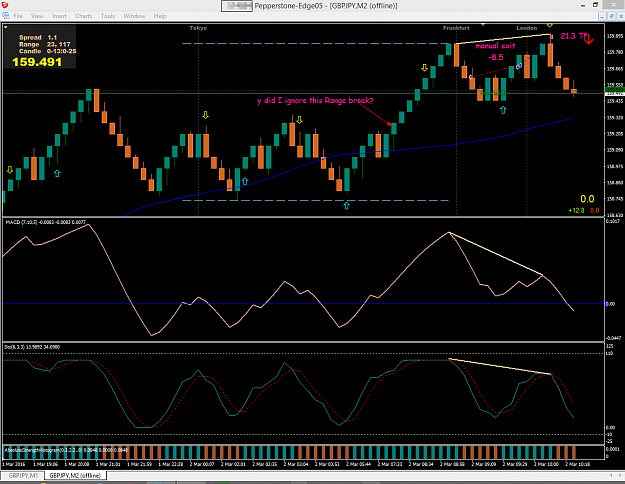625x484 pixels.
Task: Open the File menu
Action: pyautogui.click(x=18, y=16)
